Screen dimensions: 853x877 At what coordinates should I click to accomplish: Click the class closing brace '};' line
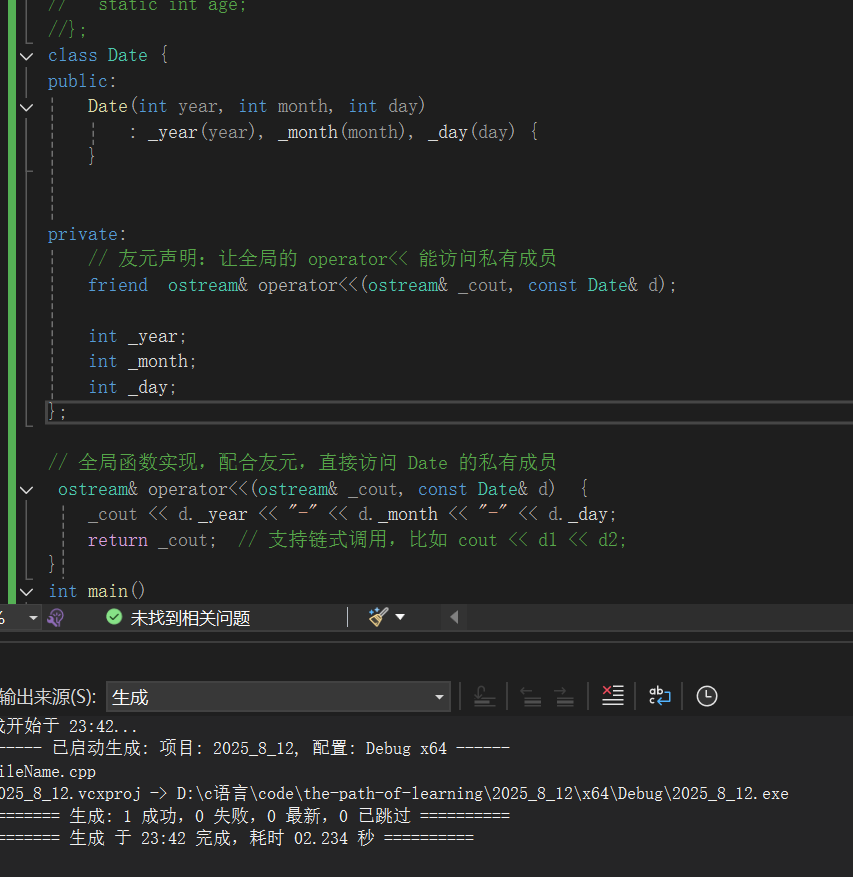coord(57,413)
